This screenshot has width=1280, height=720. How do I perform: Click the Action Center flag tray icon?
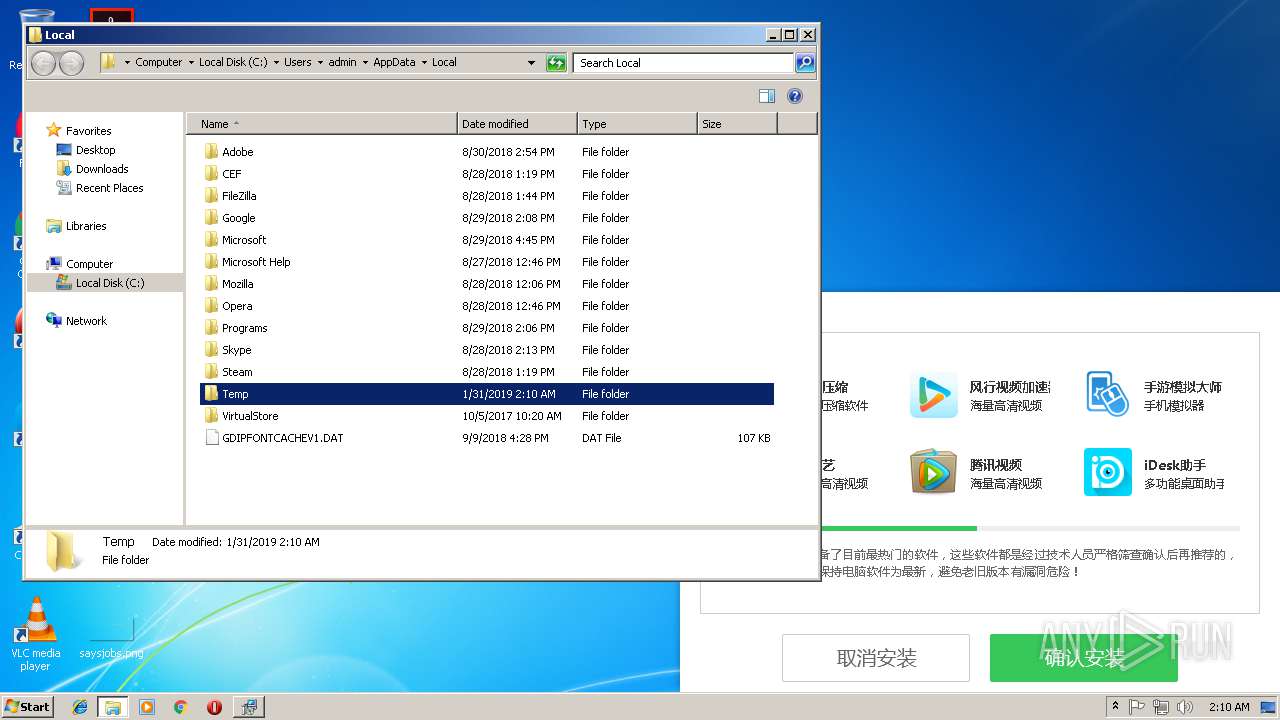point(1137,707)
